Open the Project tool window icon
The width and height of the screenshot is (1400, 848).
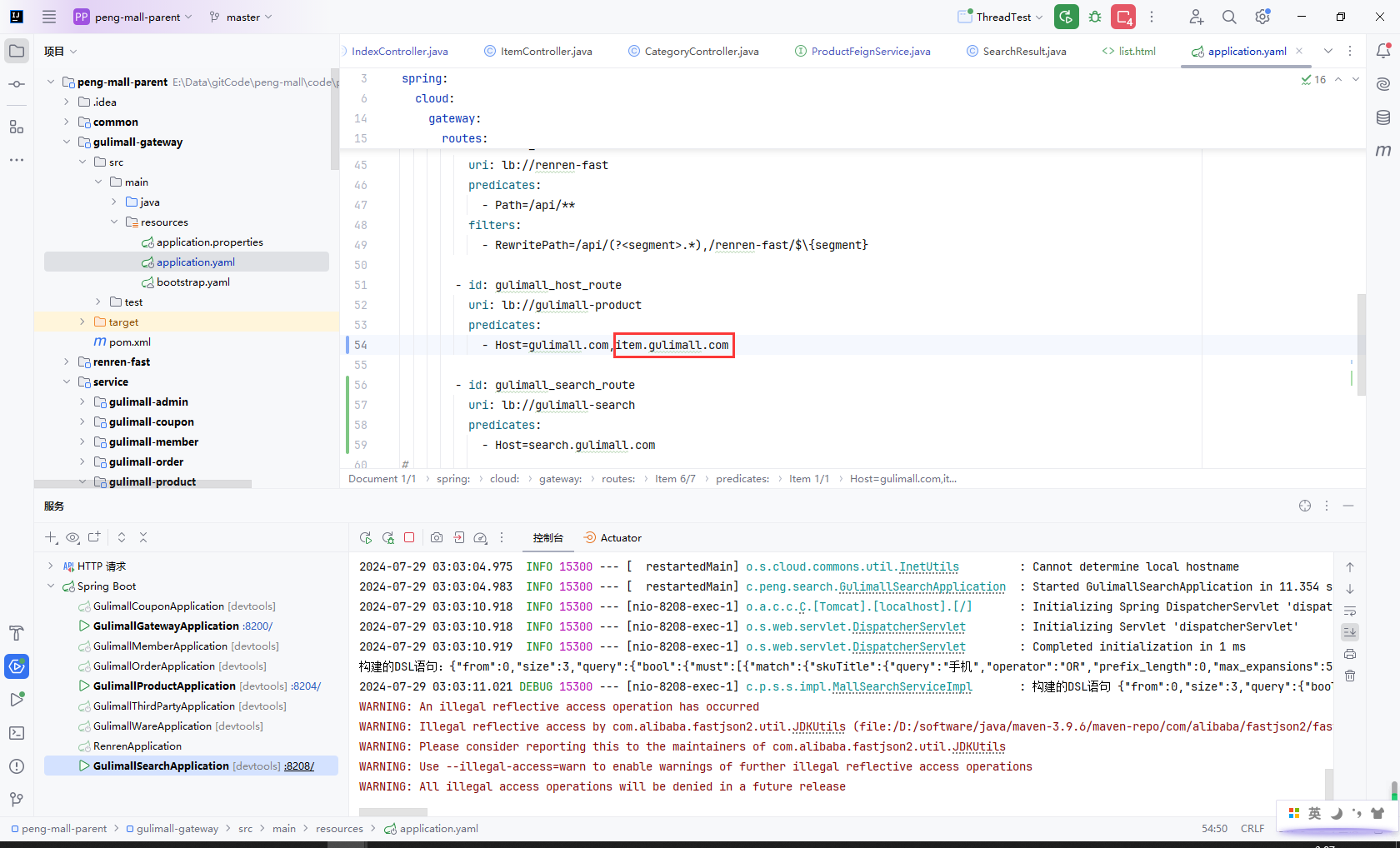pyautogui.click(x=17, y=51)
